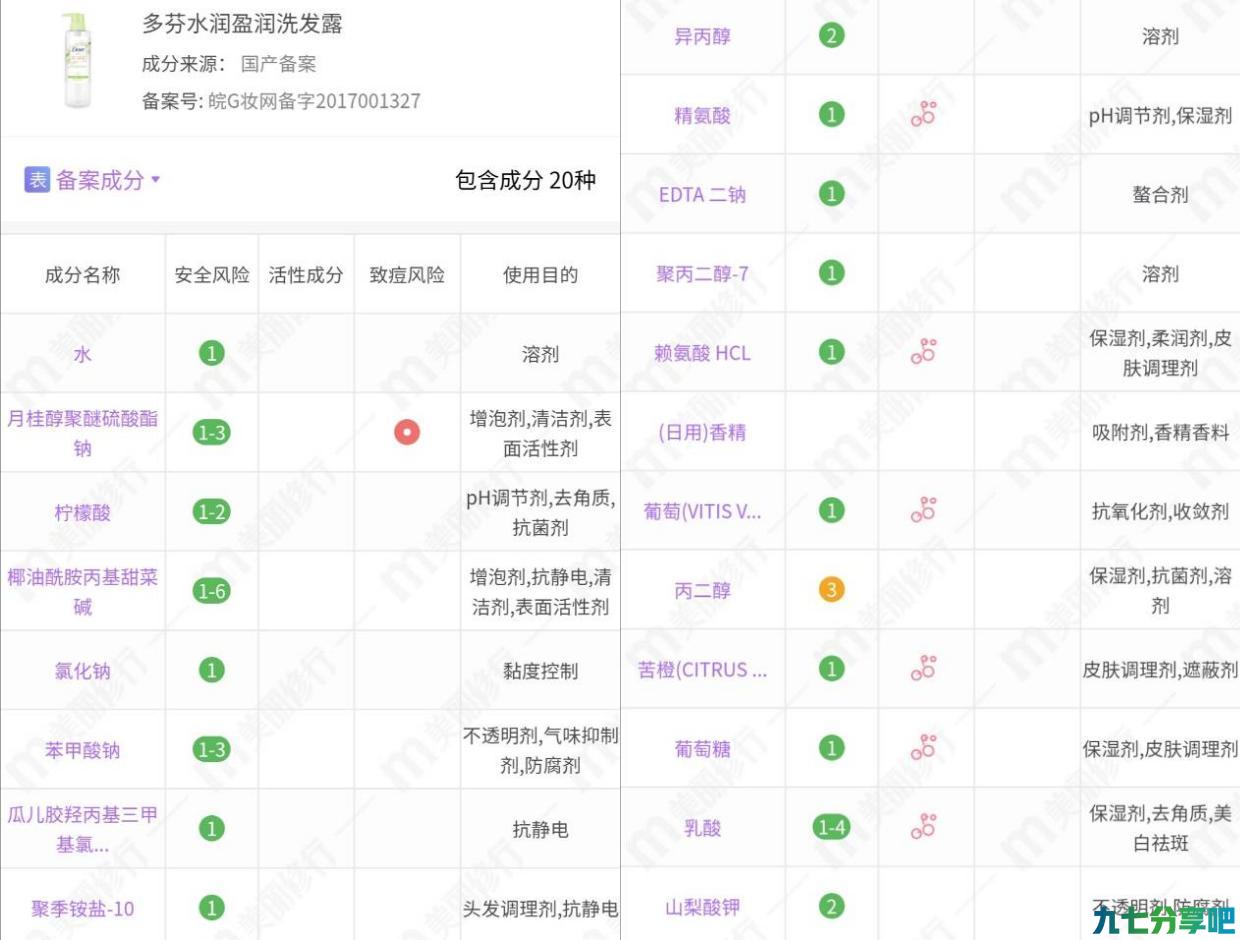Click the safety badge for 苦橙(CITRUS ...
Screen dimensions: 1240x940
pyautogui.click(x=831, y=669)
